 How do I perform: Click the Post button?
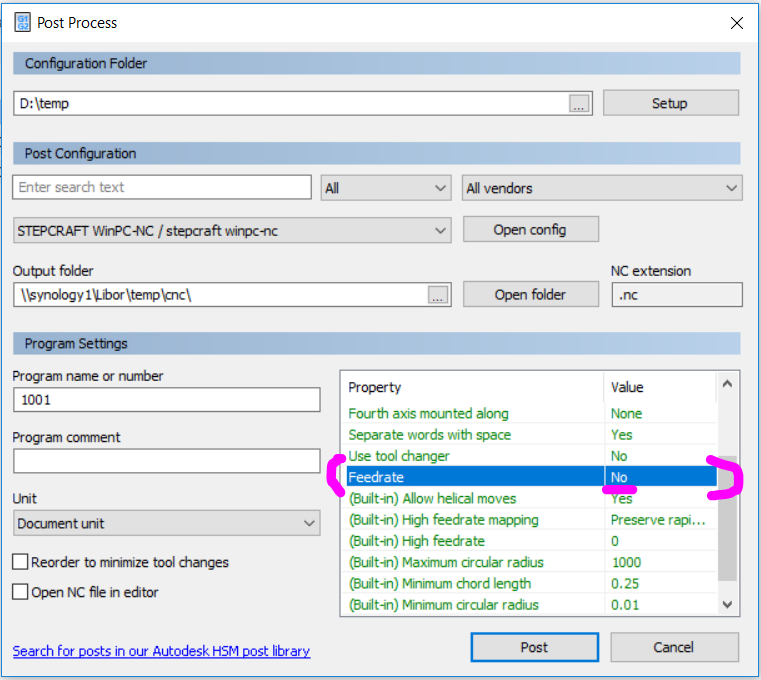pos(534,647)
